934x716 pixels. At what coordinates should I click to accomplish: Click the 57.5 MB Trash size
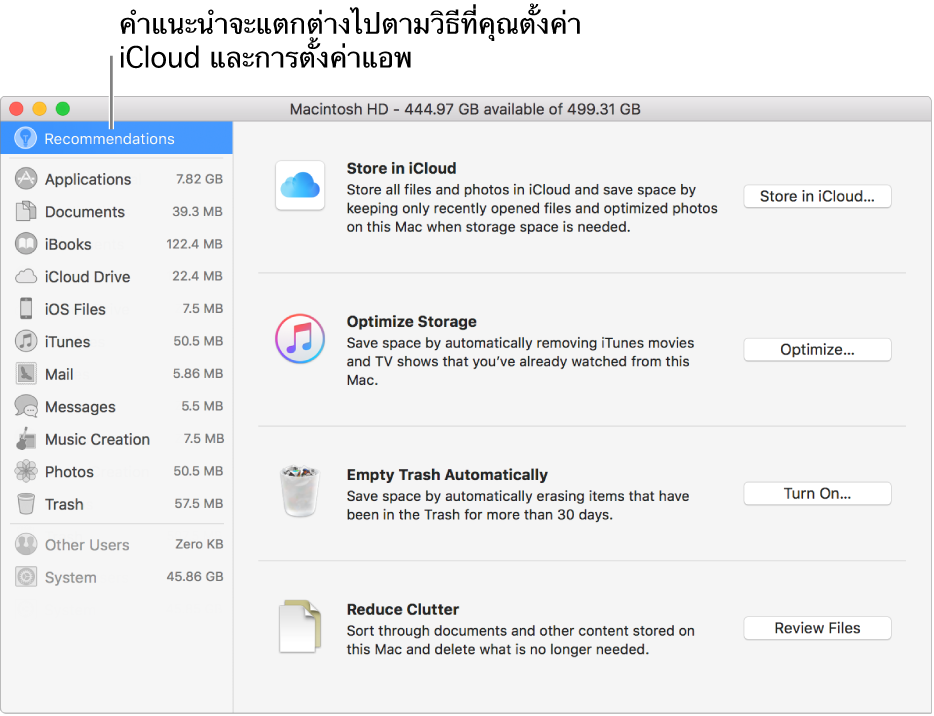198,504
